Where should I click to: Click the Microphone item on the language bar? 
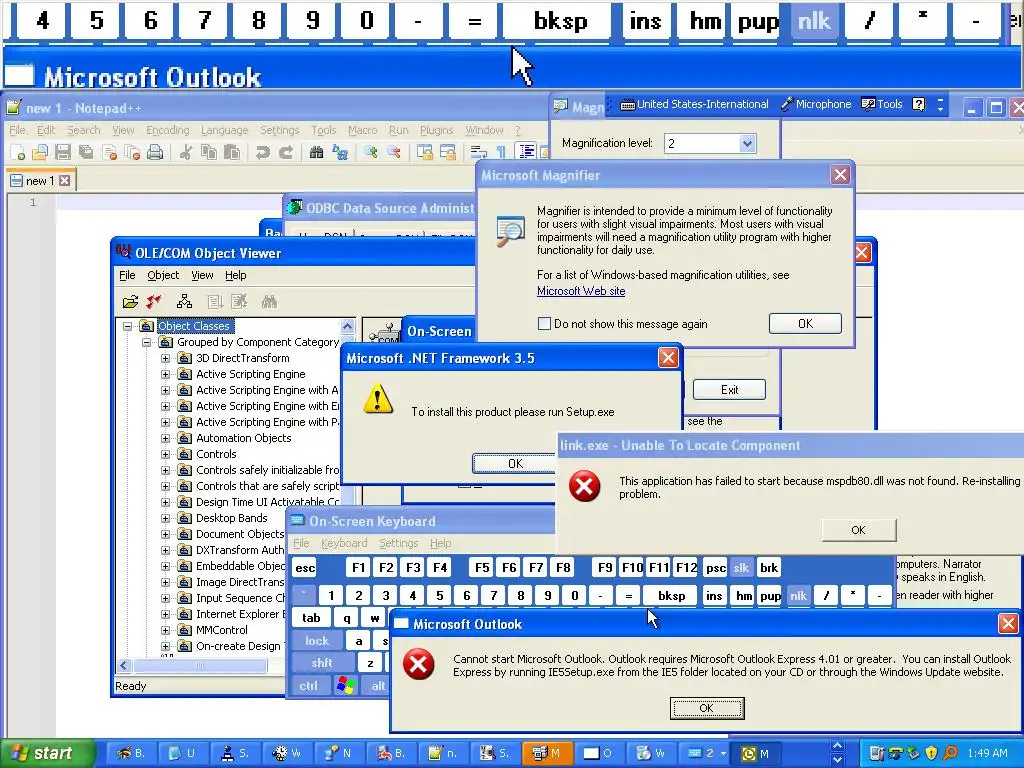coord(816,104)
